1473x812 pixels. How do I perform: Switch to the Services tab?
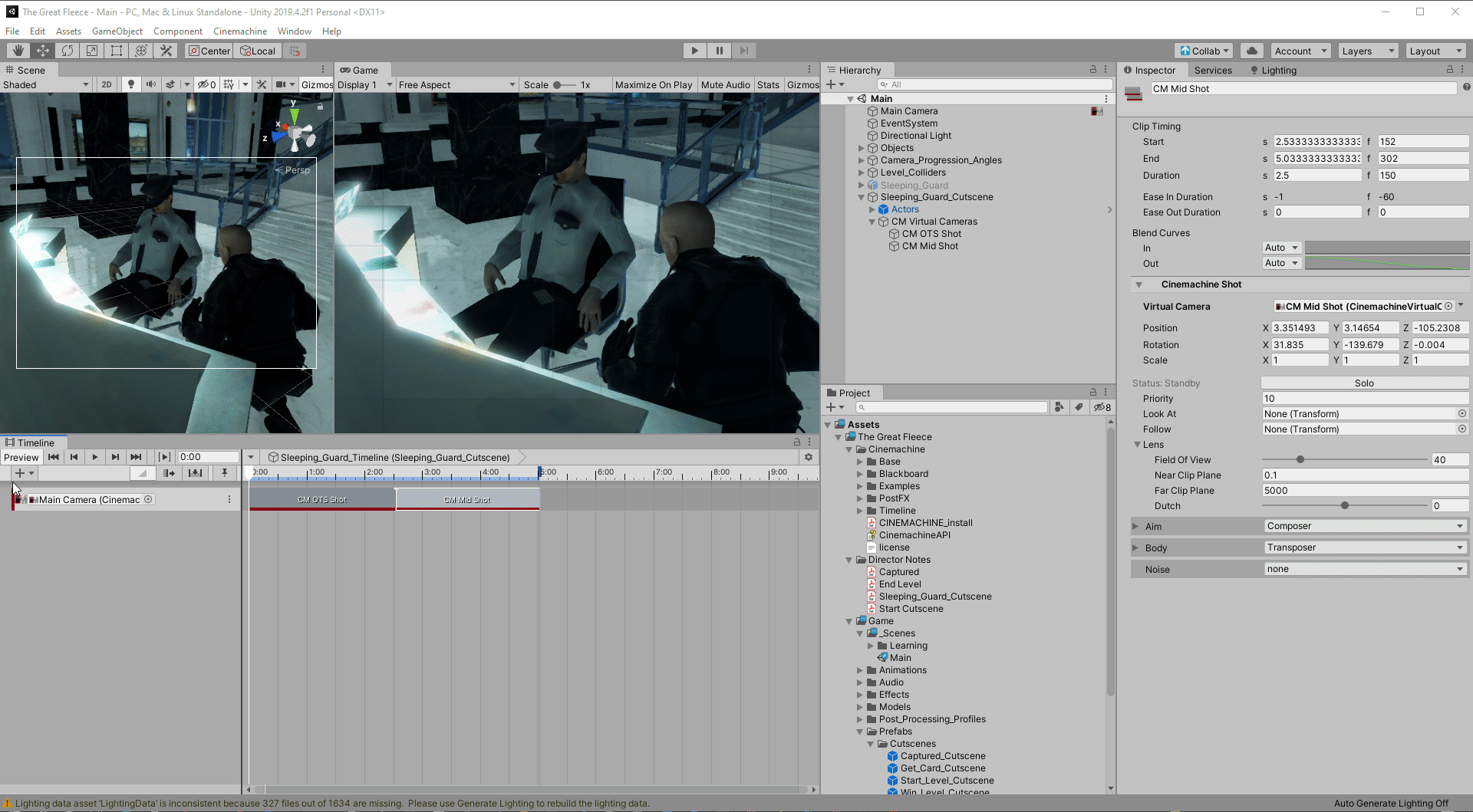point(1213,70)
